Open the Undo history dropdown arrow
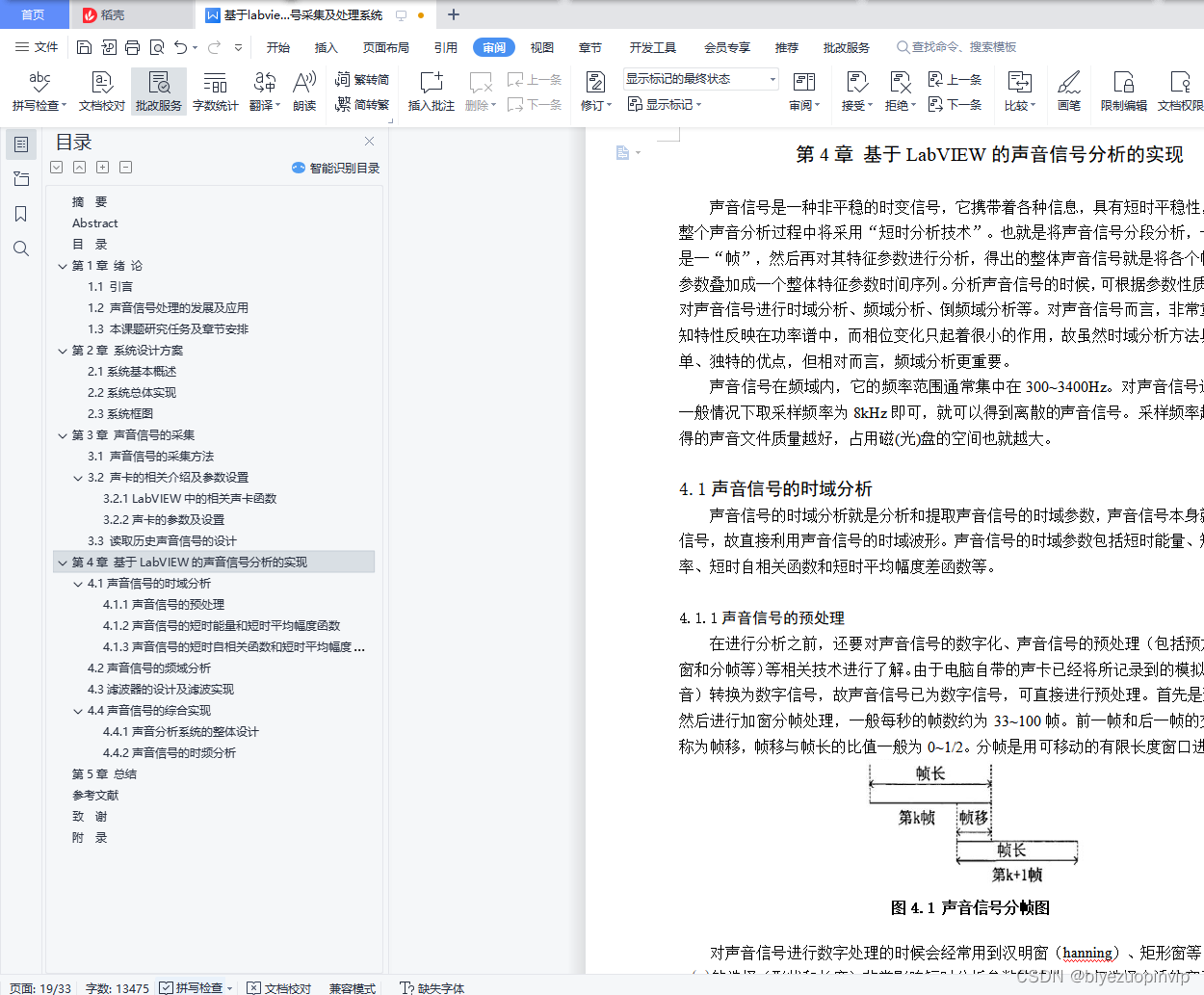 pos(196,47)
